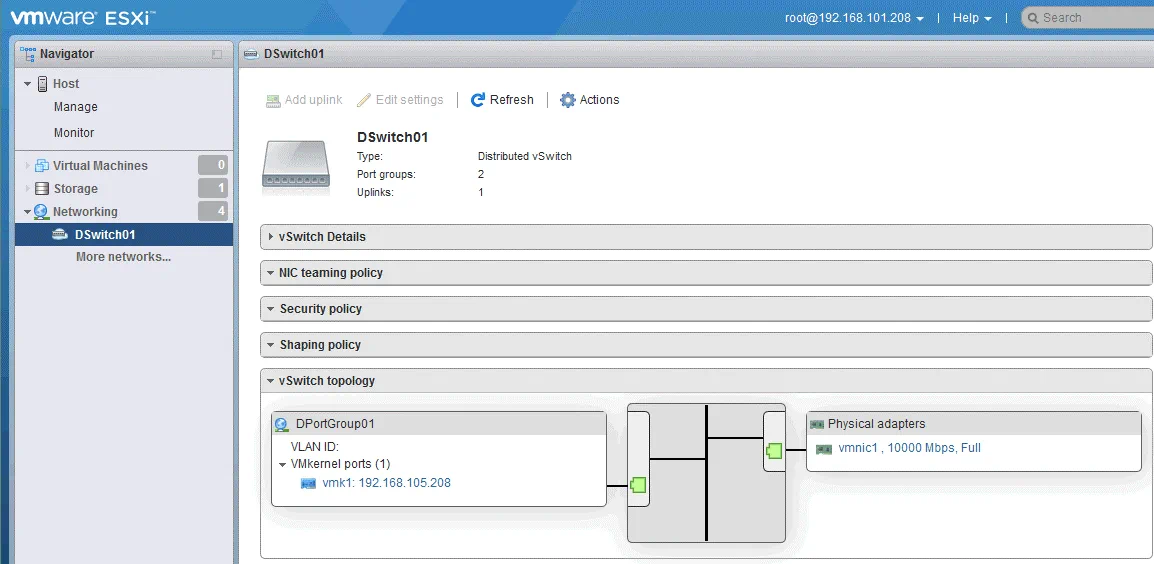Image resolution: width=1154 pixels, height=564 pixels.
Task: Click the green port connector near DPortGroup01
Action: [638, 485]
